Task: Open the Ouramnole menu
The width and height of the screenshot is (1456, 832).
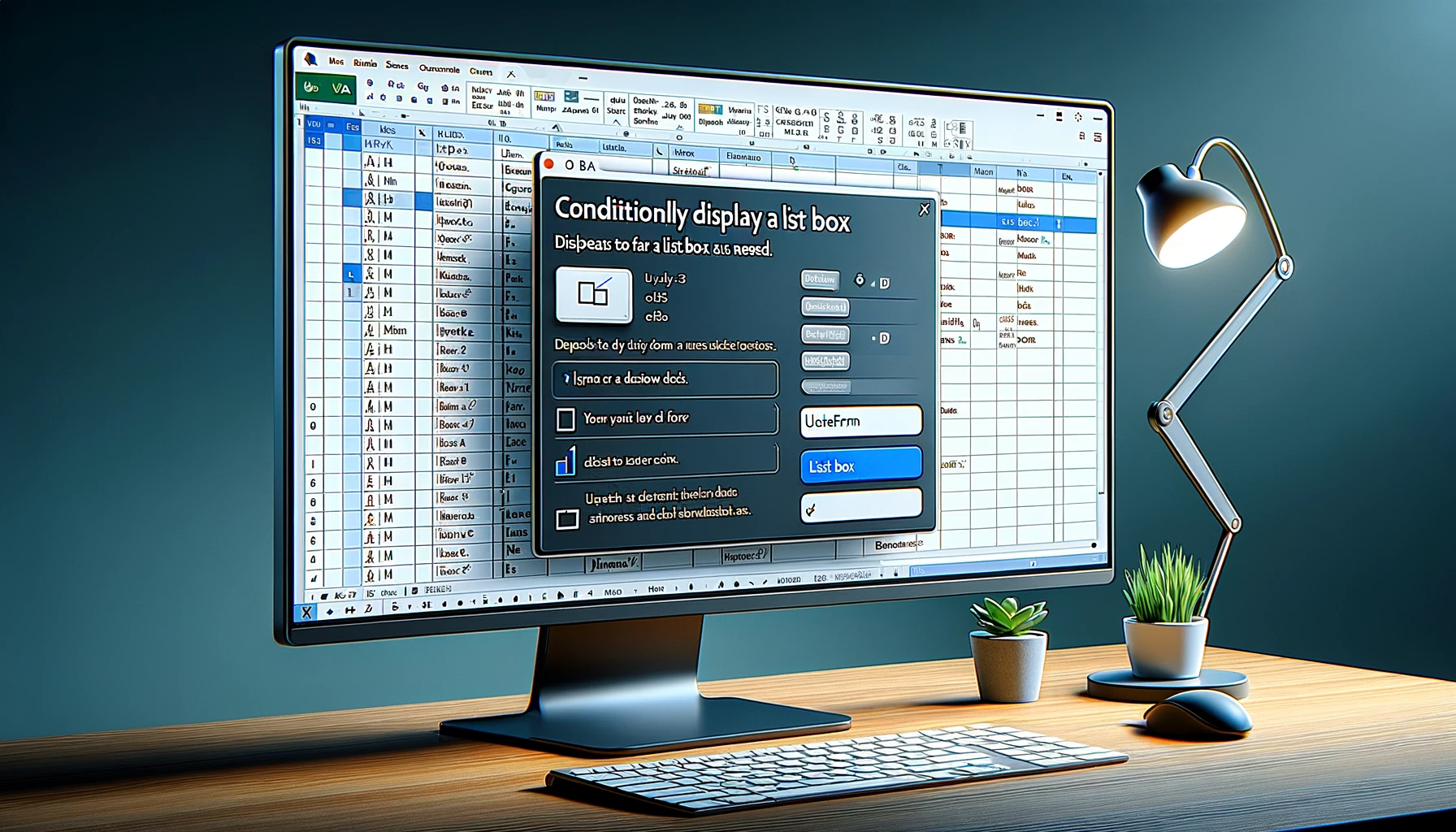Action: [x=439, y=69]
